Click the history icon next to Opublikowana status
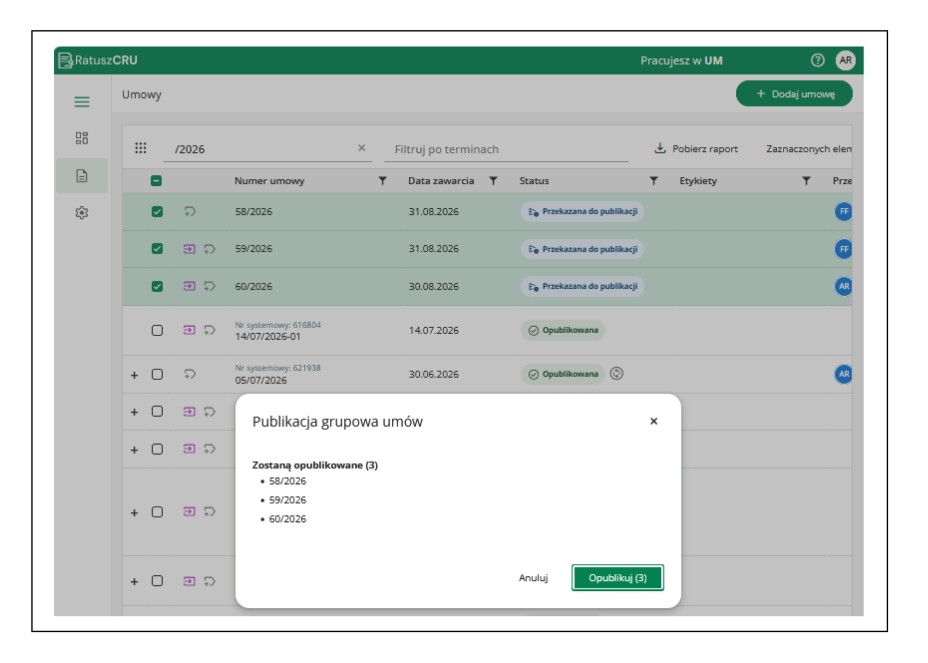 [616, 374]
